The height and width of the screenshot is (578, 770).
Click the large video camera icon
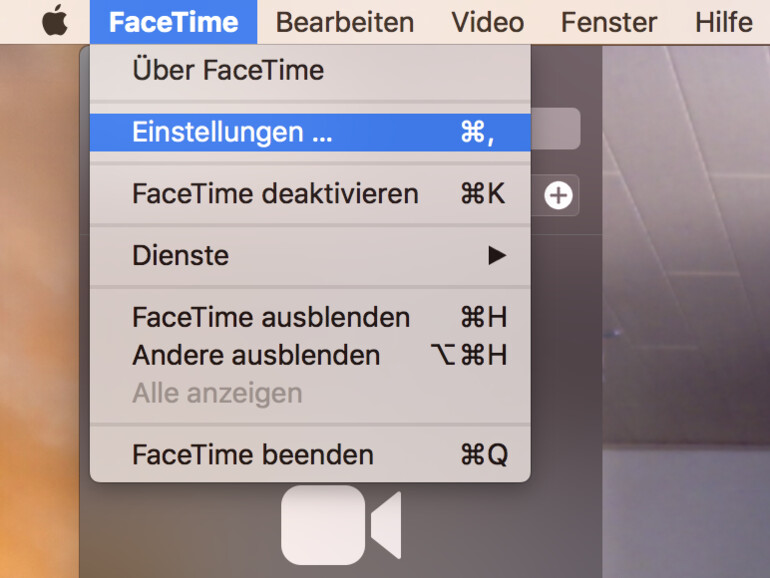(x=340, y=525)
